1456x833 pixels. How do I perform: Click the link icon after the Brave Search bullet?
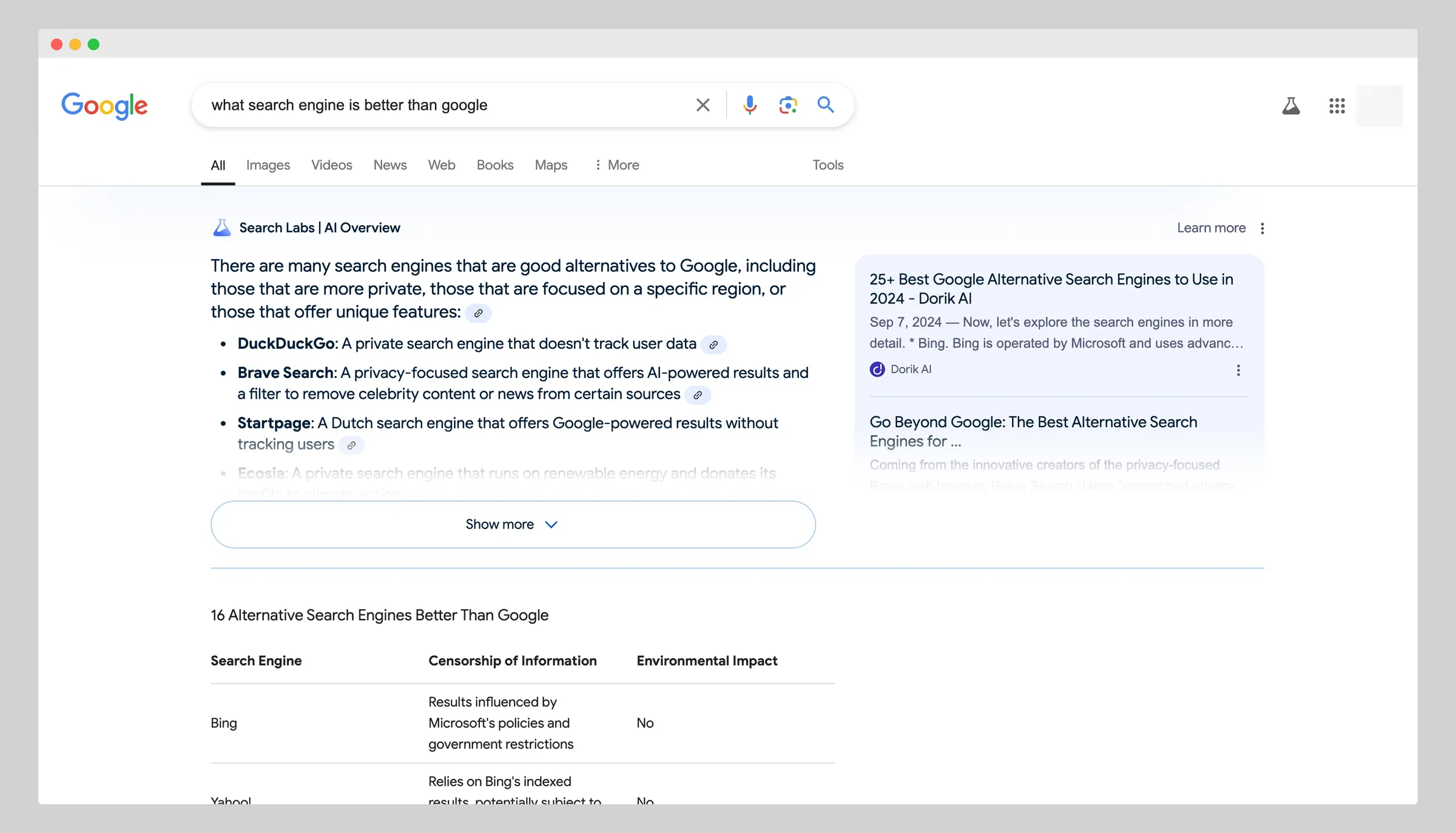698,395
